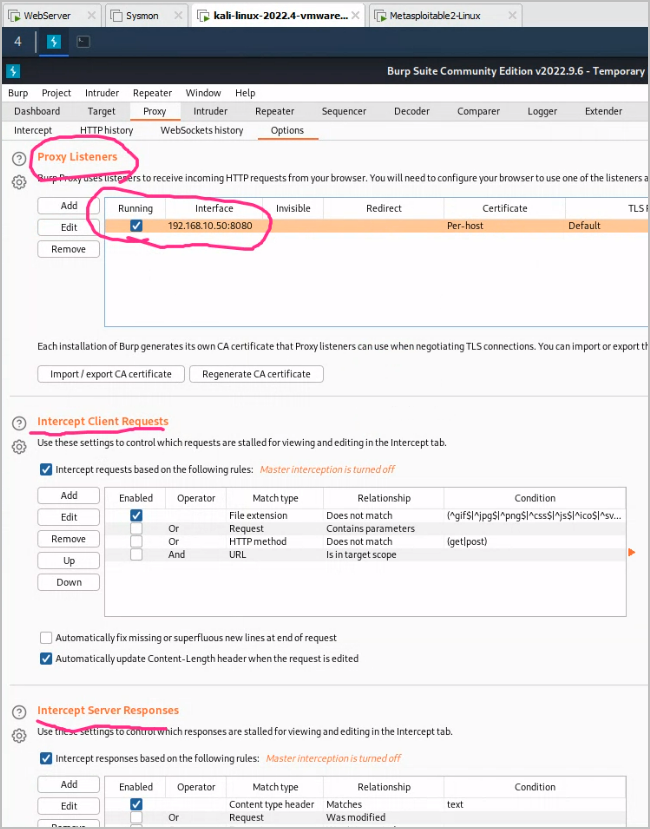The image size is (650, 829).
Task: Switch to the Target tab
Action: coord(101,111)
